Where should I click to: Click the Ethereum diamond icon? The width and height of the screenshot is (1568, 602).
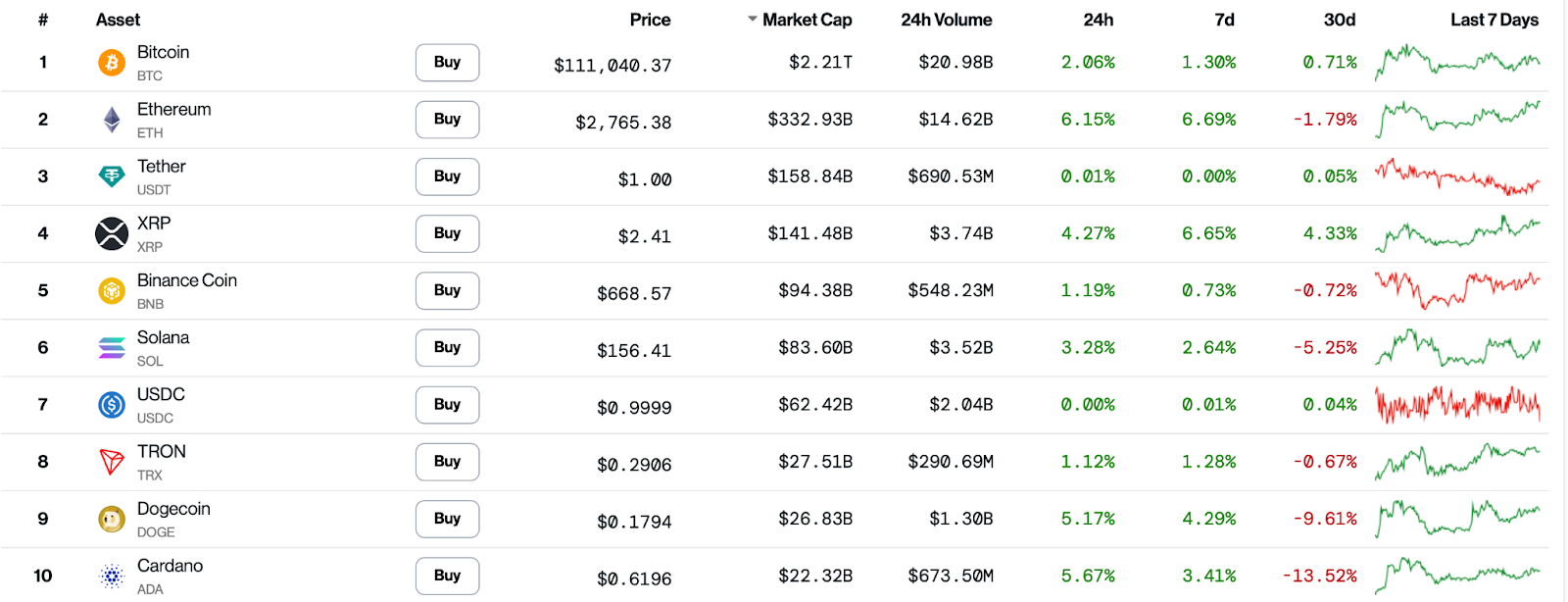112,120
